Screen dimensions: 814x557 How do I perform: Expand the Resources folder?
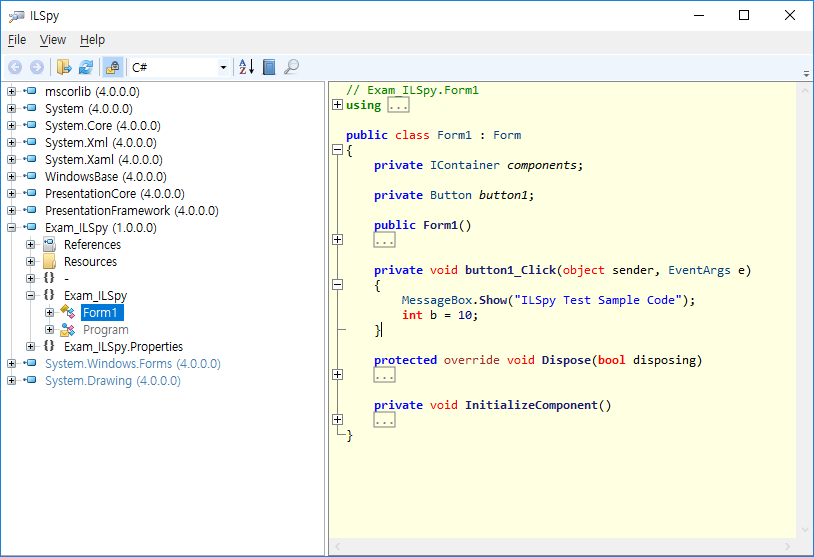coord(31,262)
